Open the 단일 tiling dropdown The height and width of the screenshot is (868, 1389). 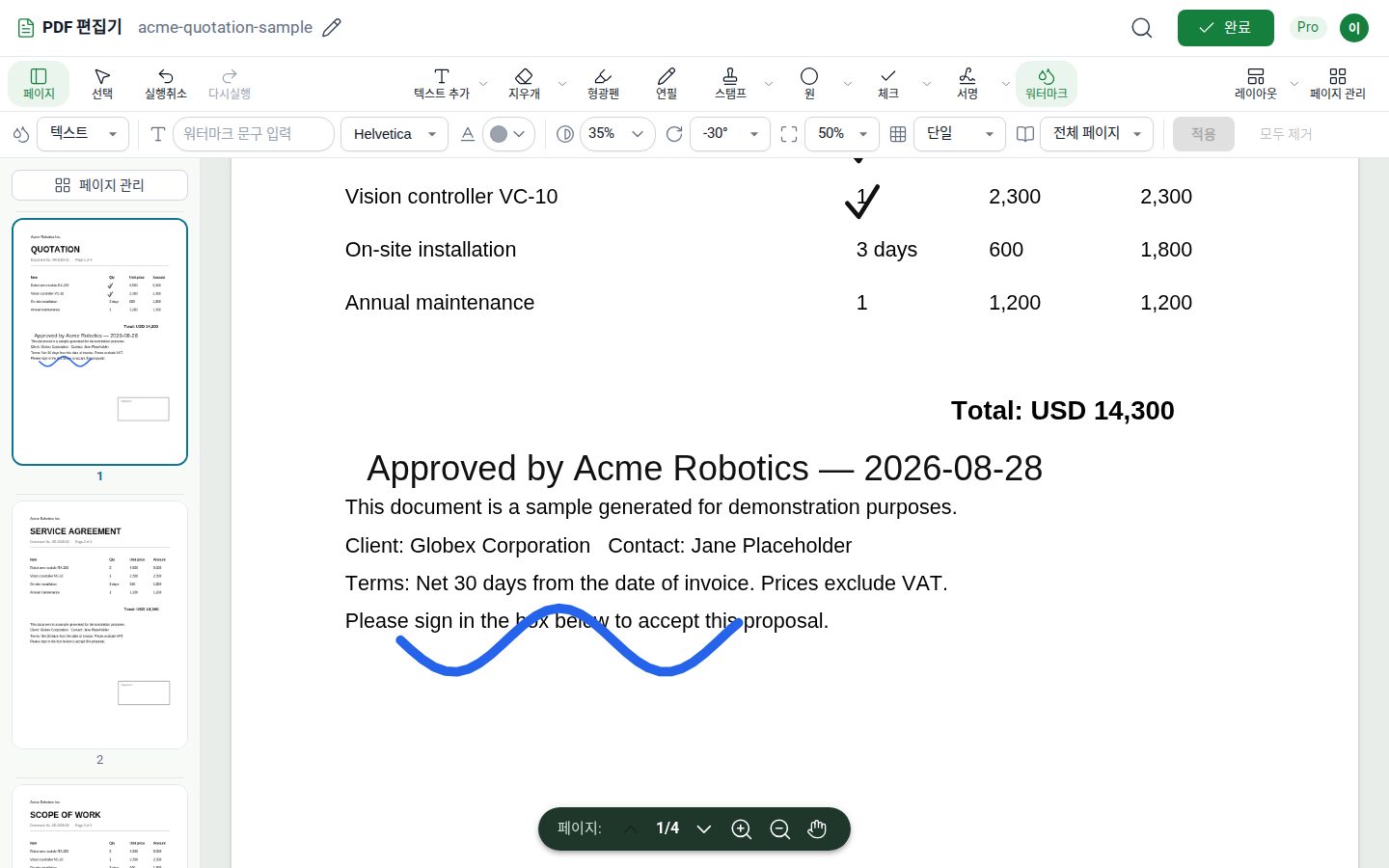point(960,134)
